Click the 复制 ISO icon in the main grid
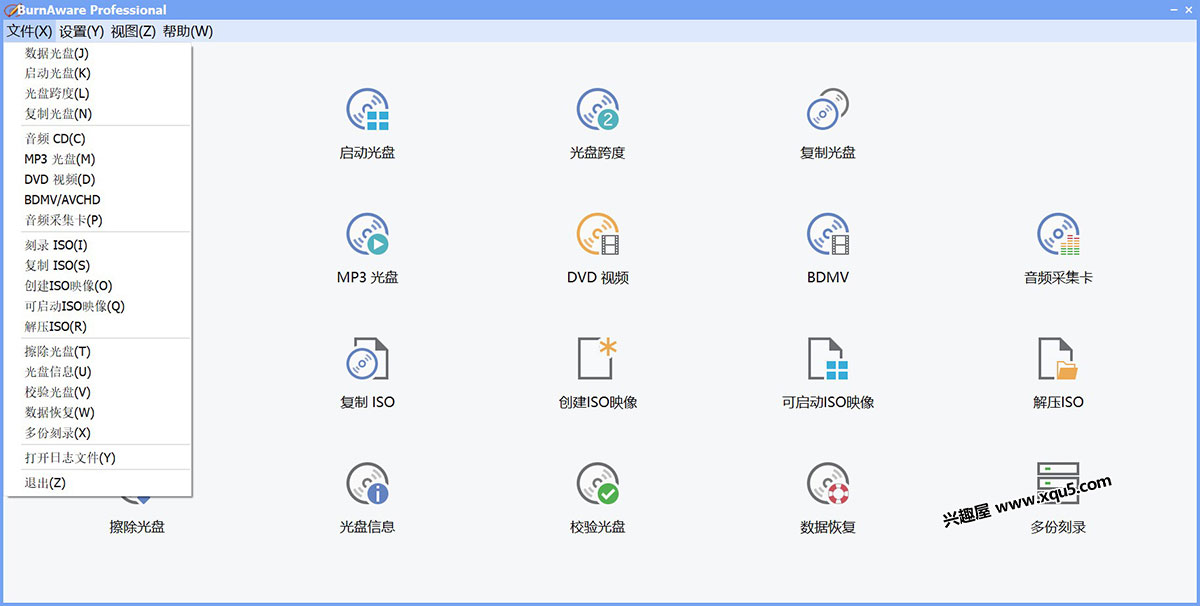 [x=367, y=359]
